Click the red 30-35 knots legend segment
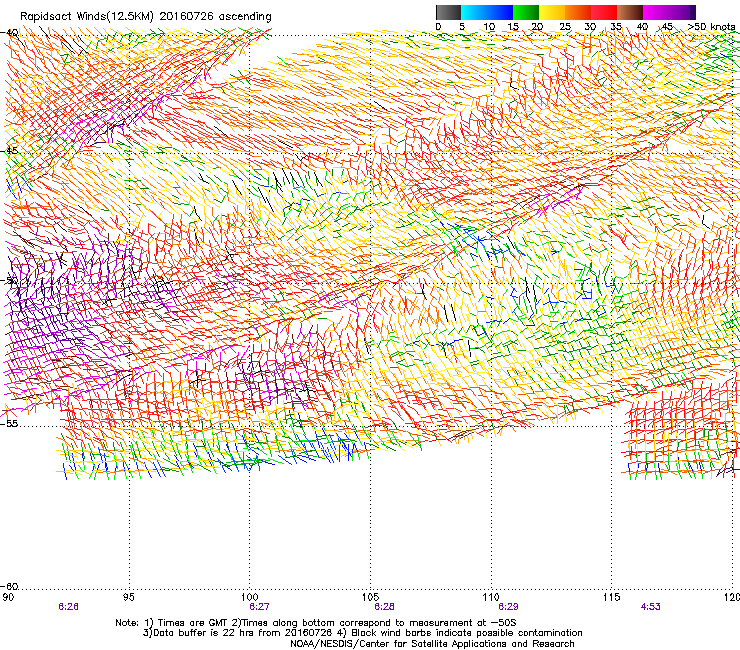 click(x=604, y=12)
